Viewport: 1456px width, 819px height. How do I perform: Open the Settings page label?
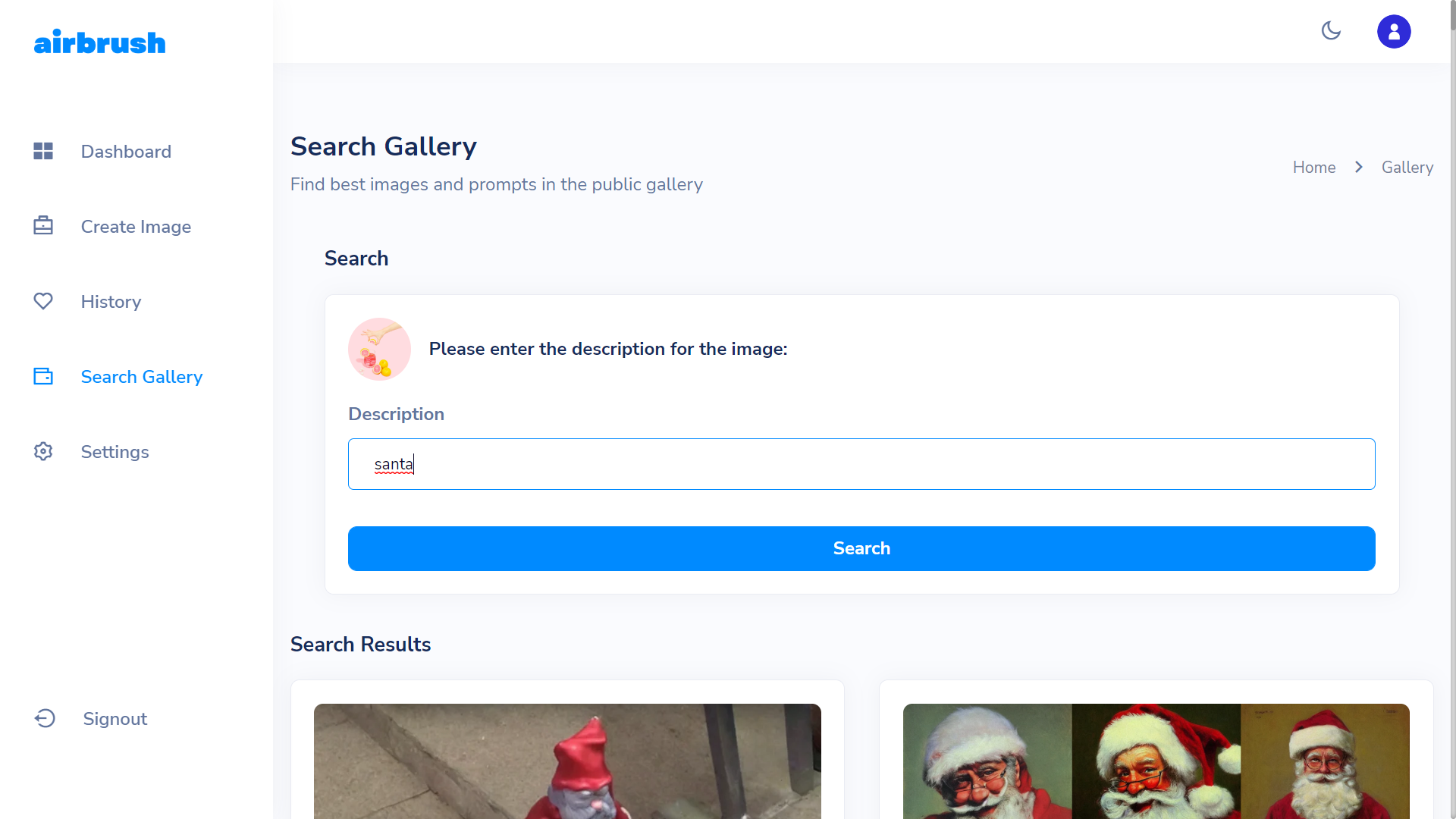[x=115, y=452]
